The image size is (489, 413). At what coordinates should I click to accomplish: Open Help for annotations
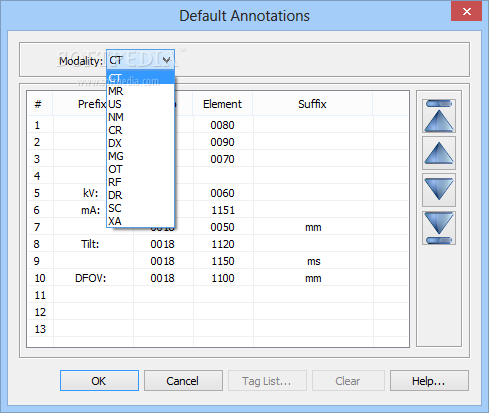pos(429,380)
